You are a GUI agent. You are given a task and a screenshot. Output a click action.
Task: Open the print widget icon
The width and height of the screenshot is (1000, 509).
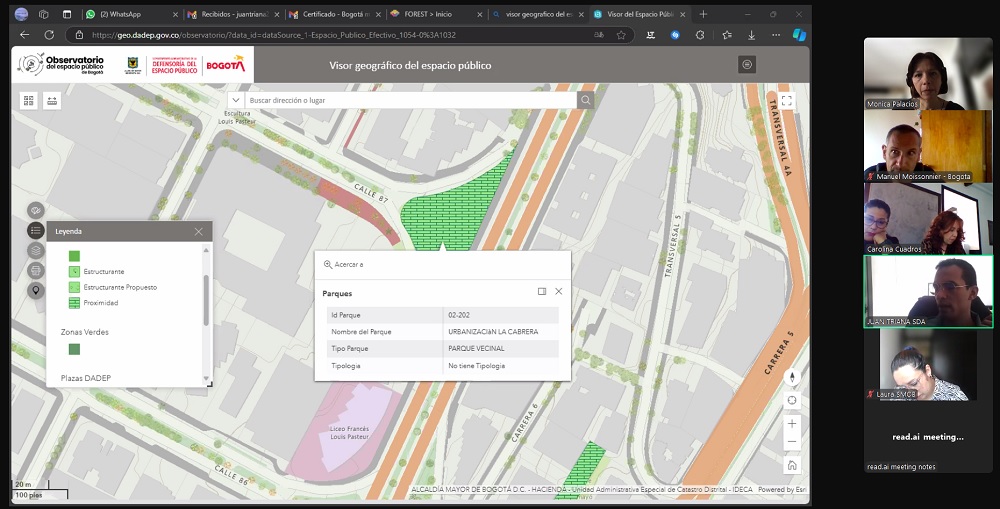click(36, 270)
